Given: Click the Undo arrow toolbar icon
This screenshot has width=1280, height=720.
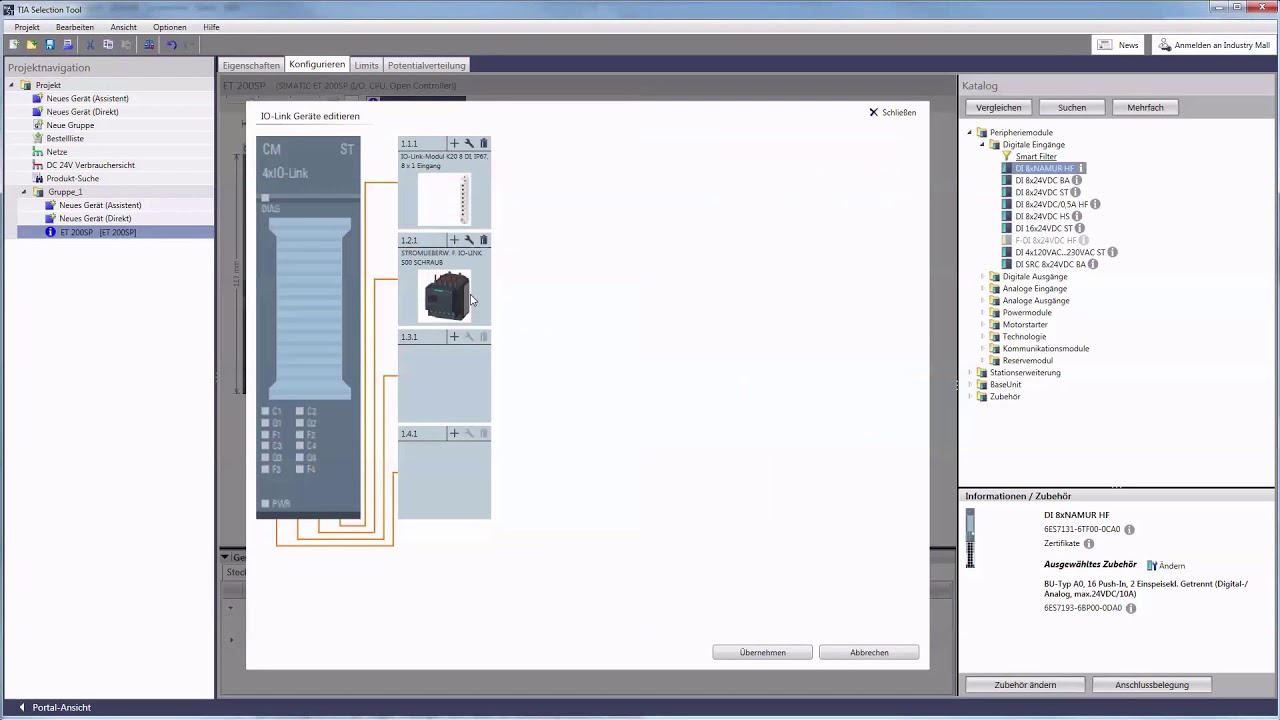Looking at the screenshot, I should pyautogui.click(x=172, y=45).
